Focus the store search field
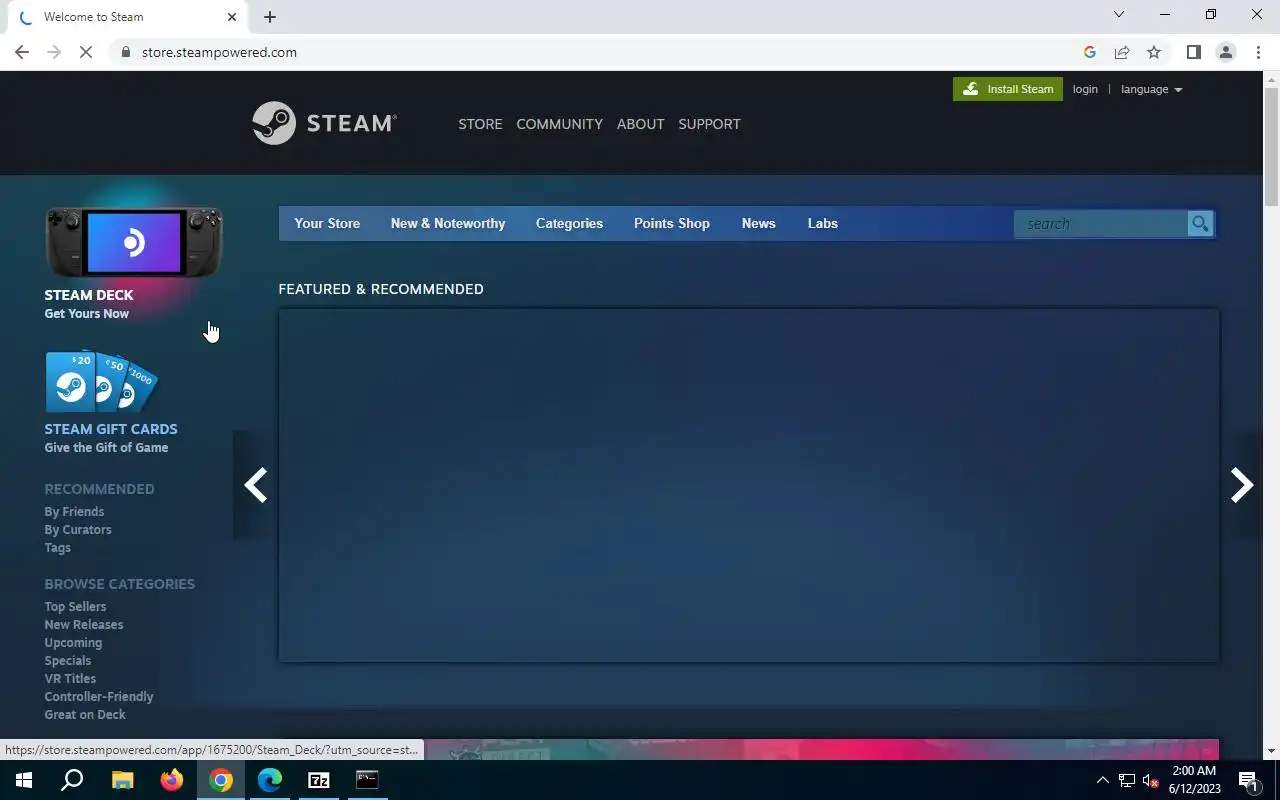Screen dimensions: 1280x800 tap(1100, 224)
